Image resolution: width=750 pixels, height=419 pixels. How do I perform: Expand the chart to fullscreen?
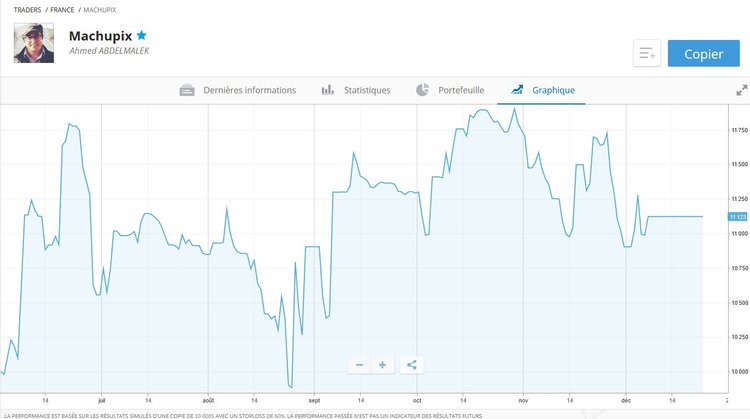[741, 90]
